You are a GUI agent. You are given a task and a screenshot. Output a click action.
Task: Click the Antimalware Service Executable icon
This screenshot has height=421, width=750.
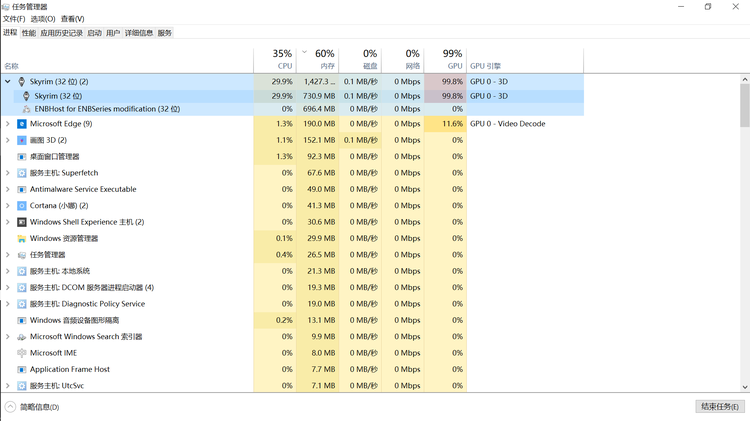22,189
